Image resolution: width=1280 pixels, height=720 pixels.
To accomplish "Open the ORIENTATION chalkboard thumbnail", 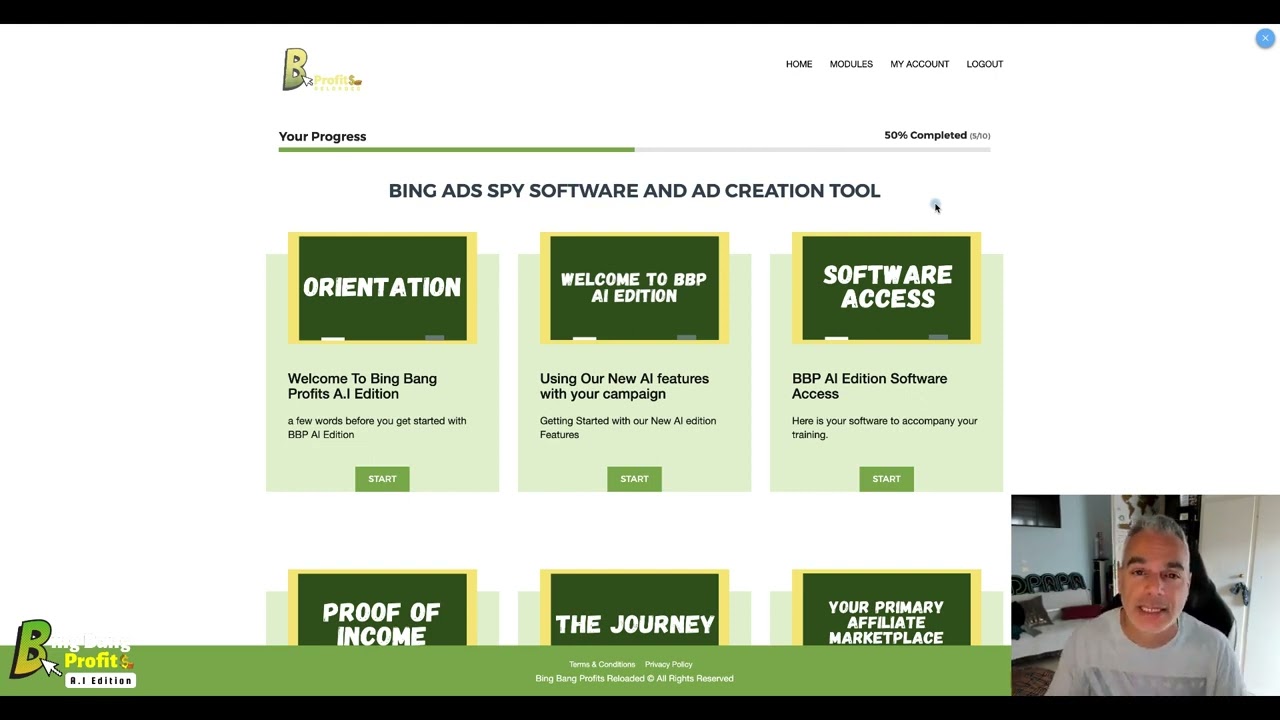I will click(x=382, y=288).
